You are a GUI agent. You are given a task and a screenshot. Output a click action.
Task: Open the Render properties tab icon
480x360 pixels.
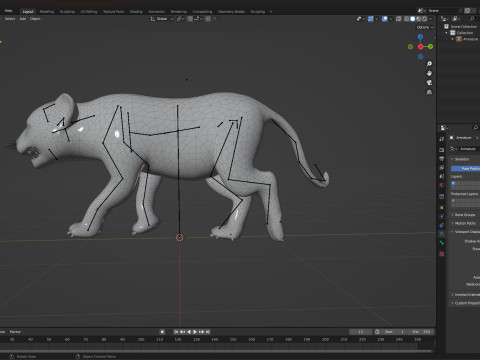442,150
